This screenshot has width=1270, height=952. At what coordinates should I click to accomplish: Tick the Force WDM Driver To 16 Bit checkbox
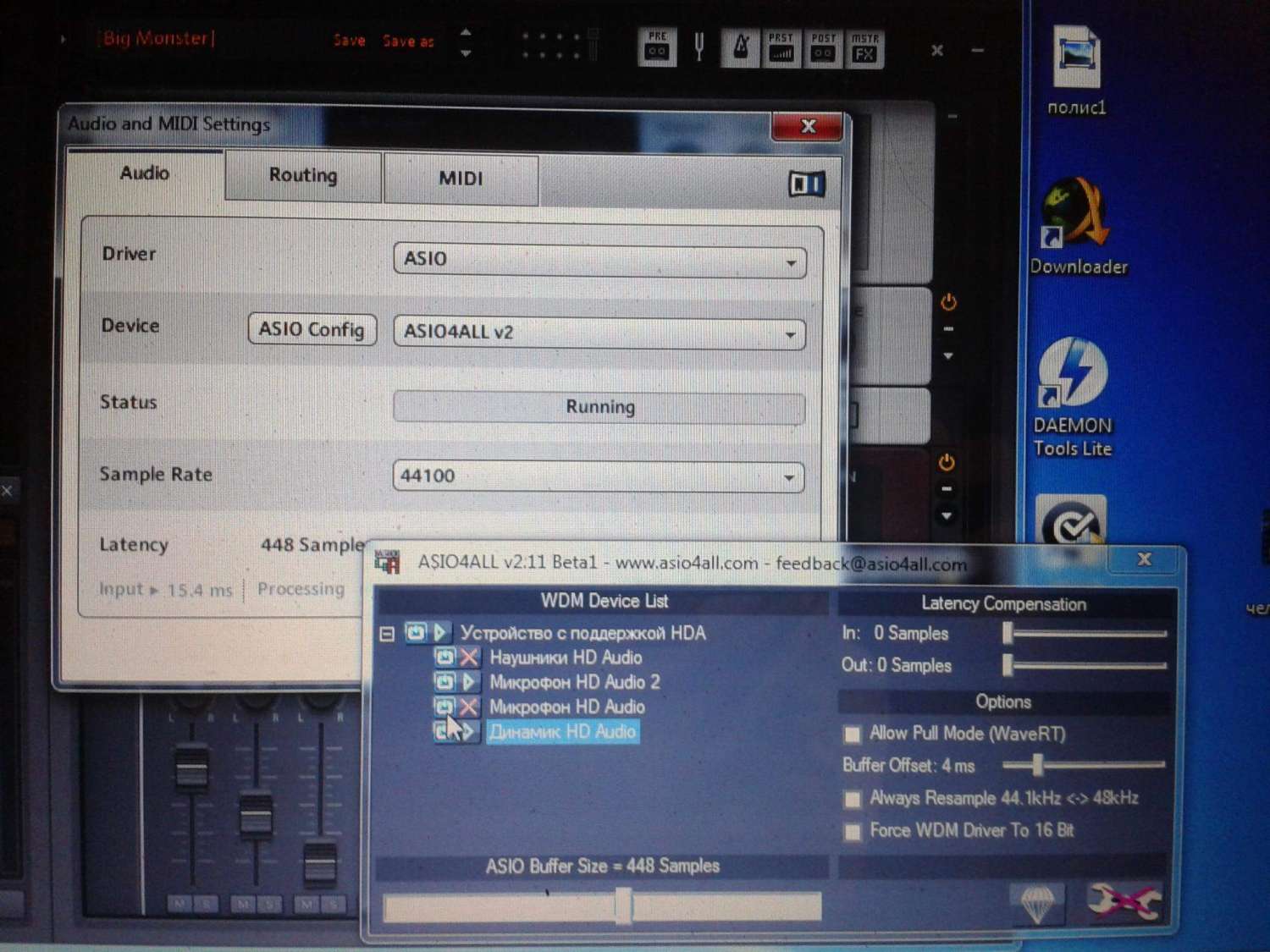point(853,832)
